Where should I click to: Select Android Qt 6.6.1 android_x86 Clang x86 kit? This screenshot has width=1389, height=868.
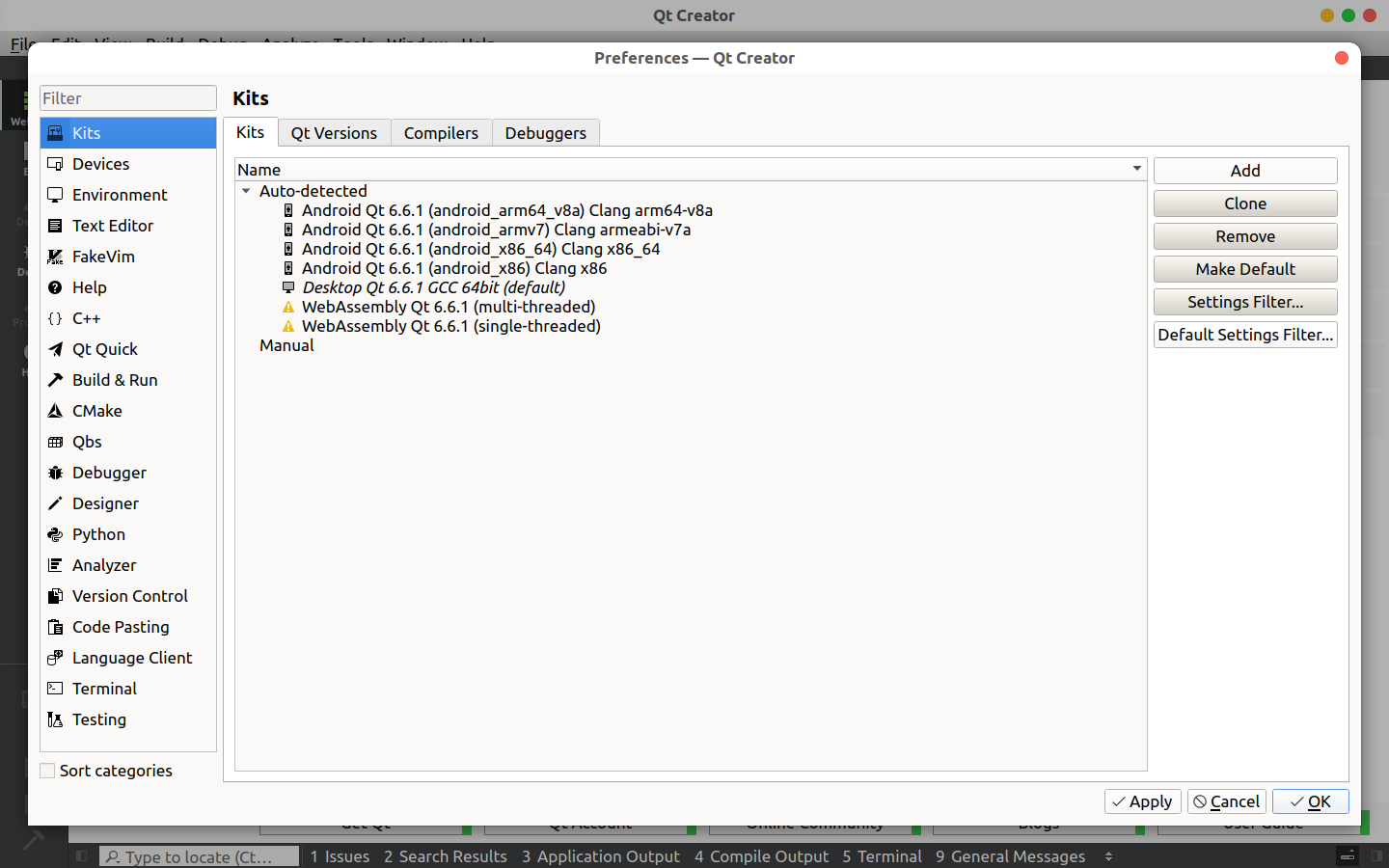pos(453,268)
